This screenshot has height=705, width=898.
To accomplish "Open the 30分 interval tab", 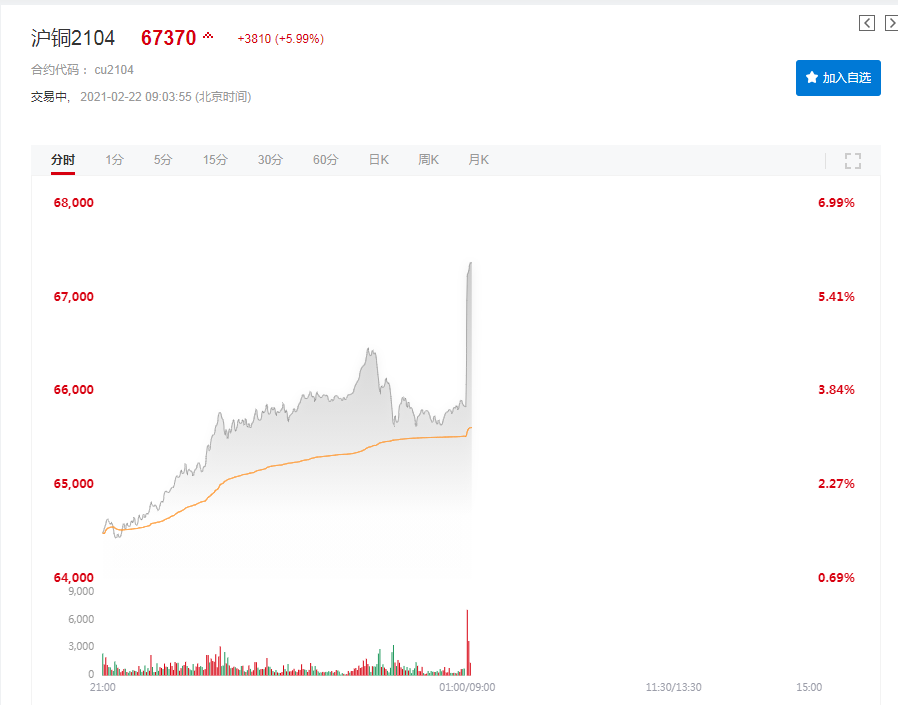I will (270, 160).
